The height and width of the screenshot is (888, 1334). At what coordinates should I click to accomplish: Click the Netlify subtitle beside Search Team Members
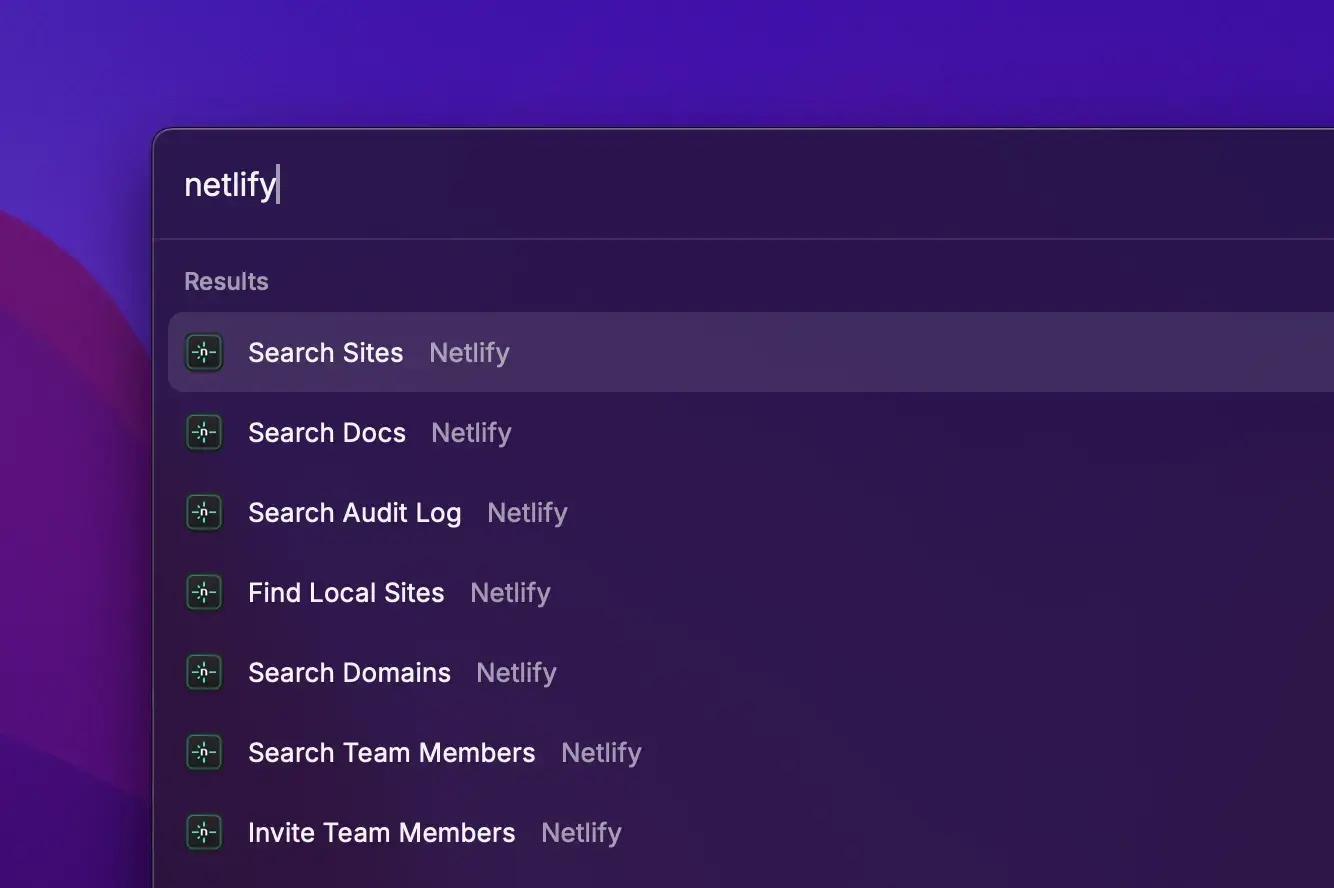tap(601, 753)
